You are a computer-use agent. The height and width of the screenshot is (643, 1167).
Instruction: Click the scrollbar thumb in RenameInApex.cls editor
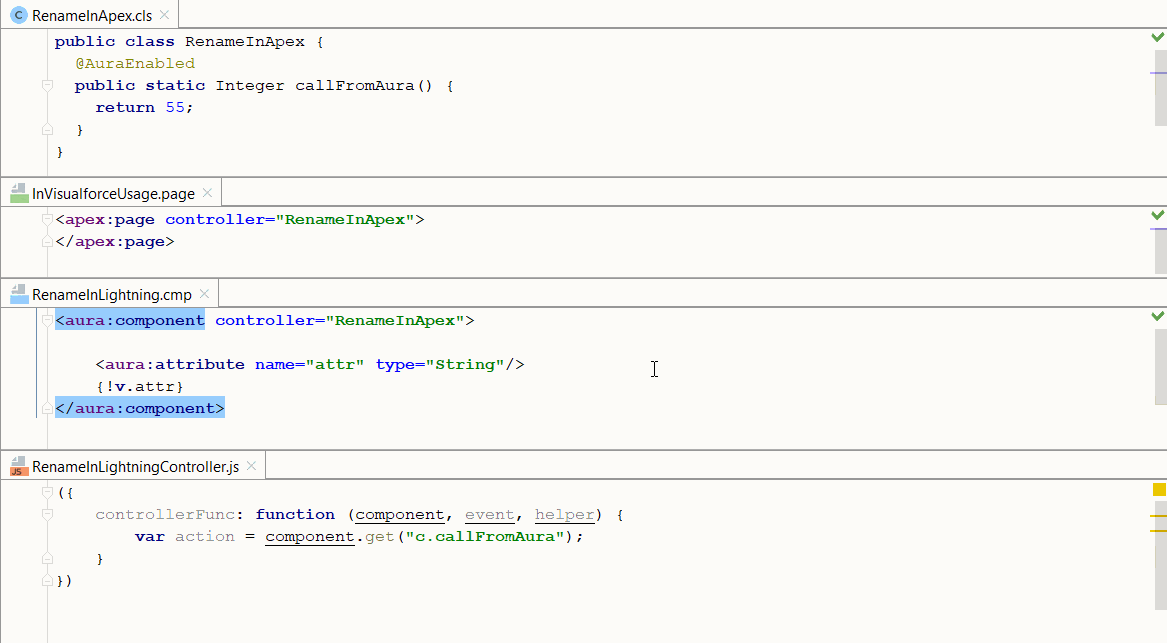coord(1161,88)
